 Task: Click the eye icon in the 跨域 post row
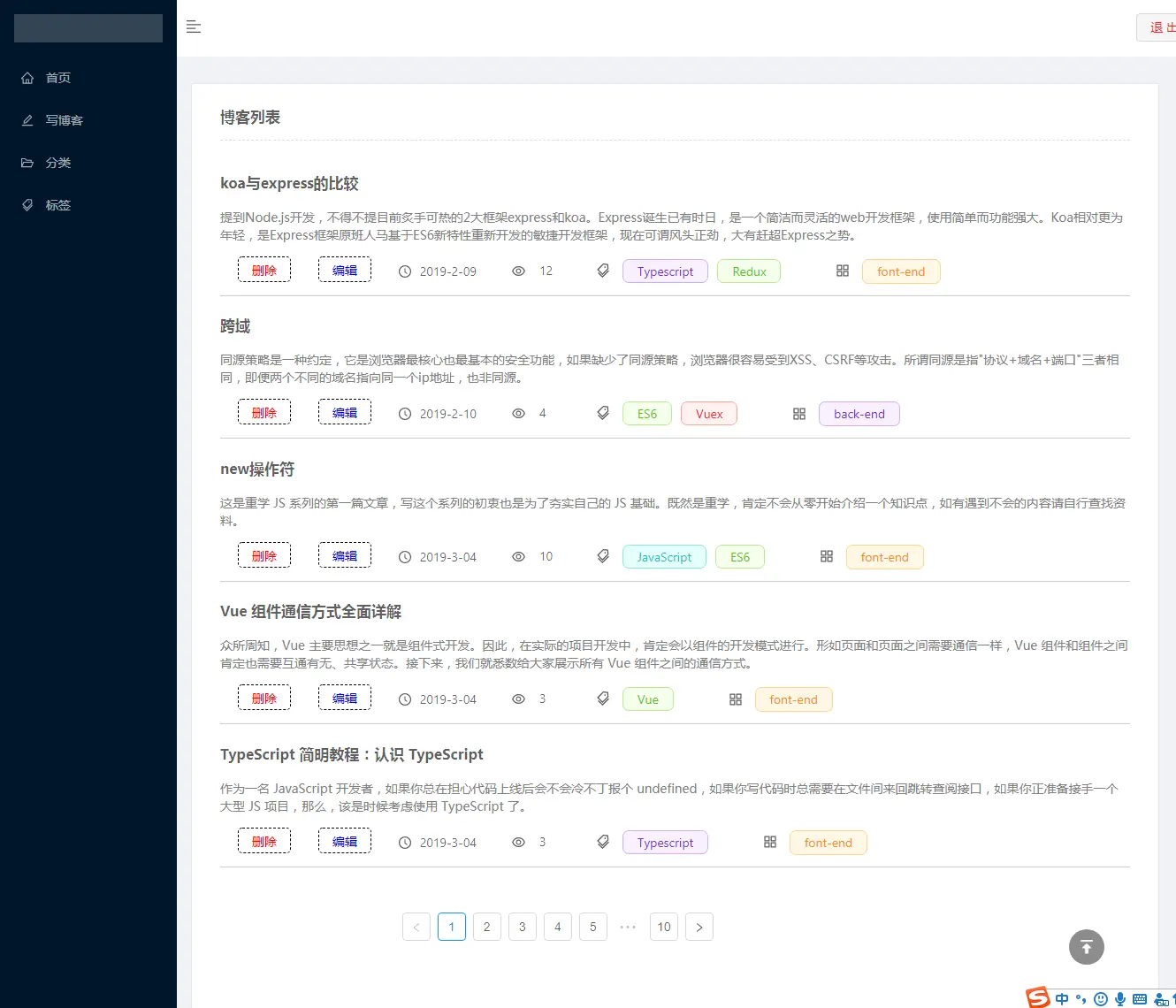click(x=519, y=414)
